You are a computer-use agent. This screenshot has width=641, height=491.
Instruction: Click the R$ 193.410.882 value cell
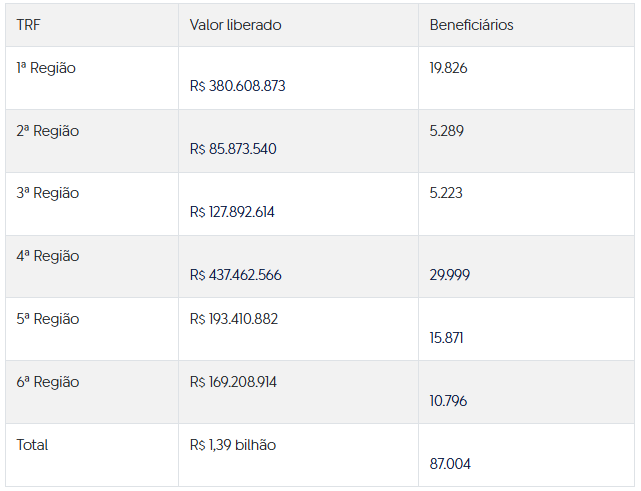coord(233,319)
